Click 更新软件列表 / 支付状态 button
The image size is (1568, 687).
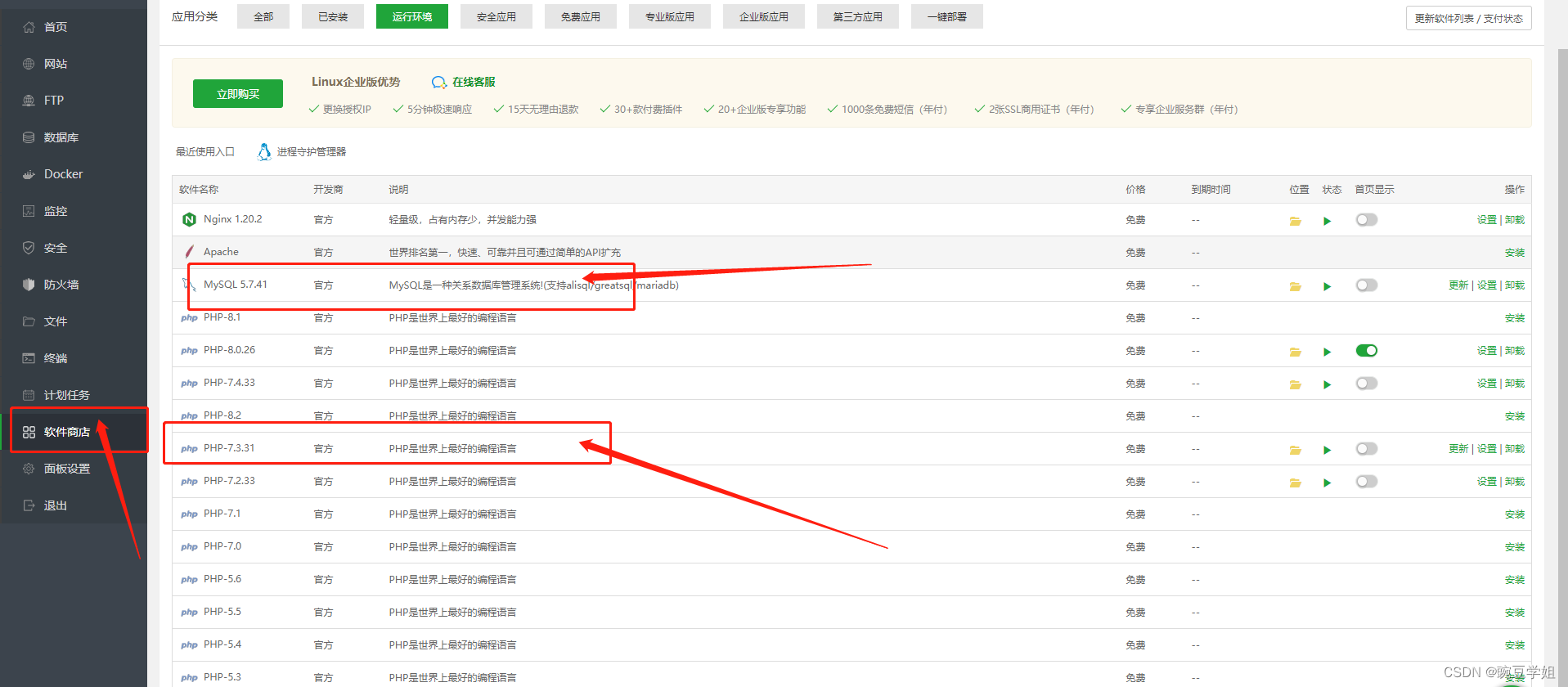pyautogui.click(x=1469, y=18)
